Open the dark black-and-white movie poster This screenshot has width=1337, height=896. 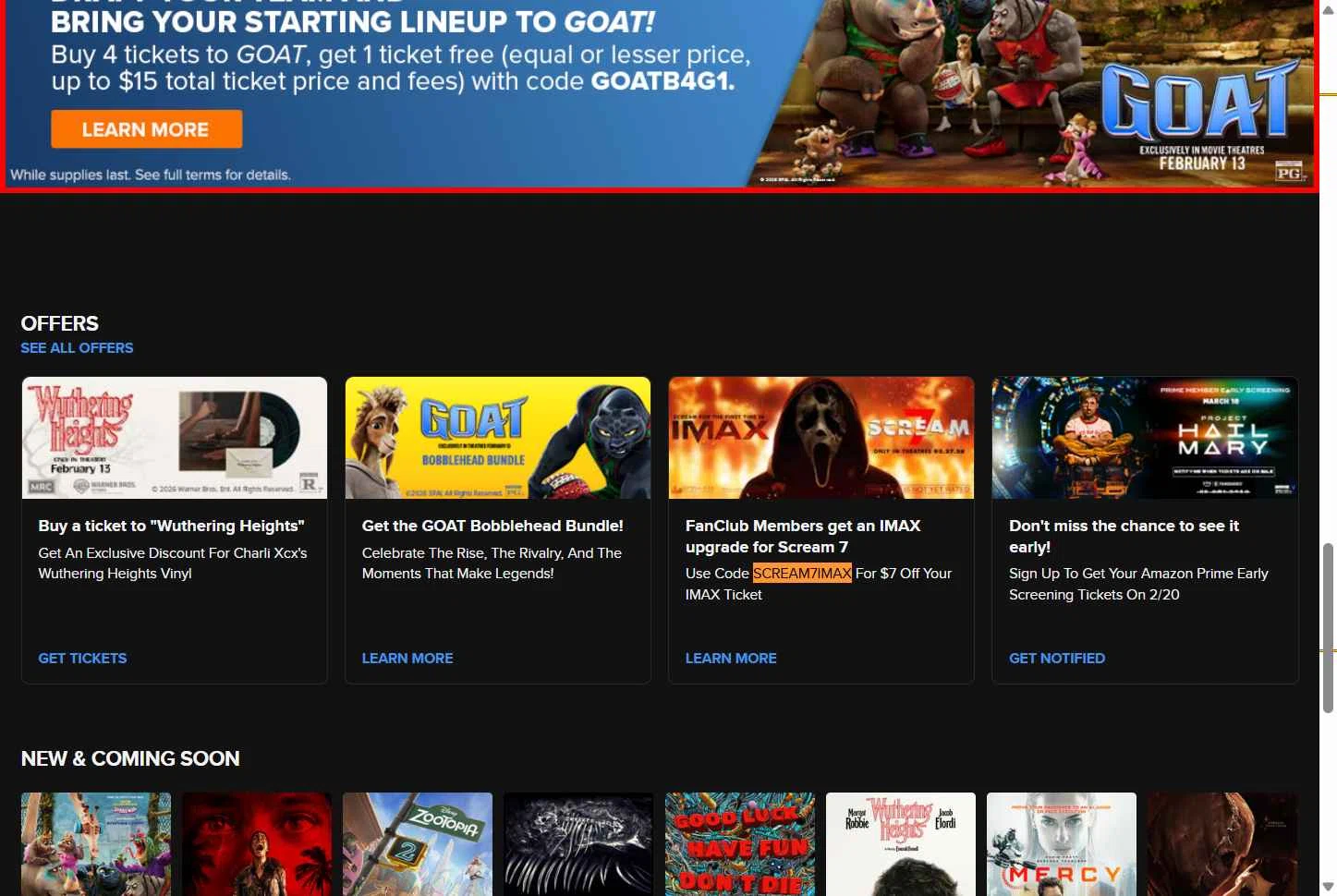pyautogui.click(x=578, y=844)
